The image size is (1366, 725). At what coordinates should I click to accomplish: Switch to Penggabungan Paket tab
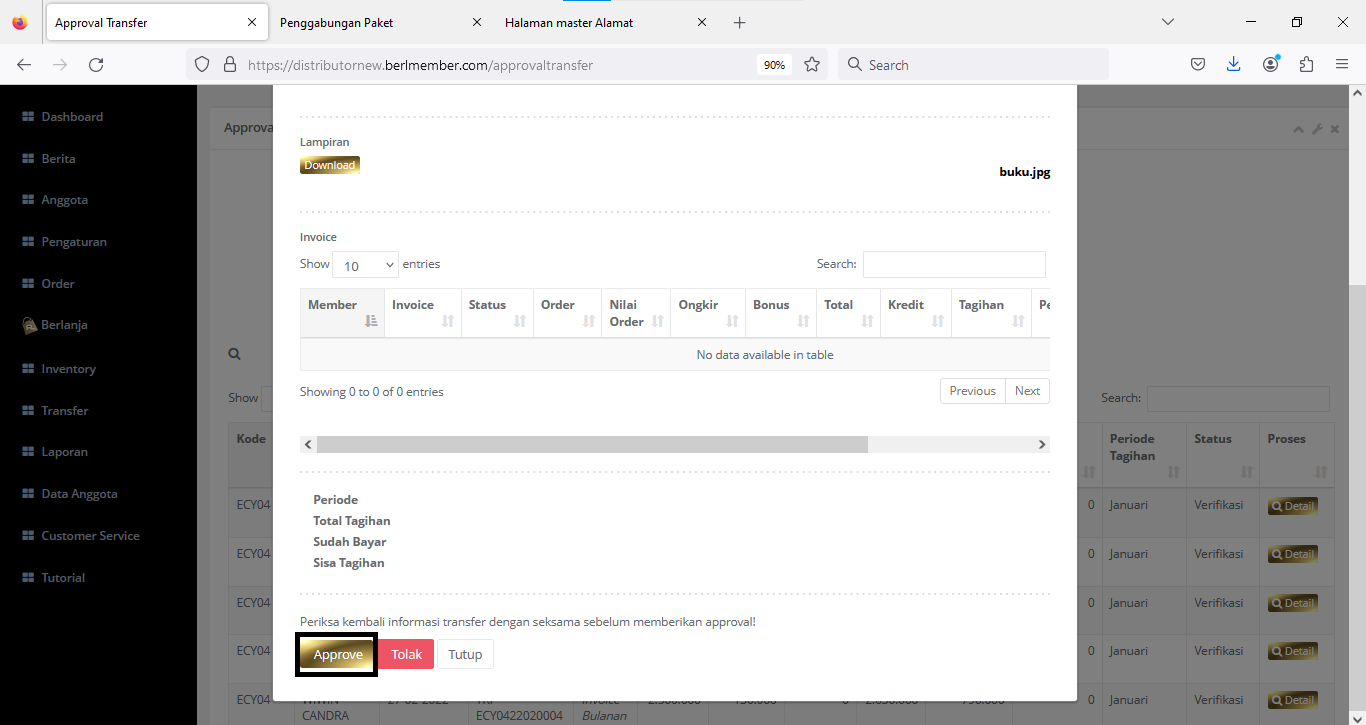[370, 22]
